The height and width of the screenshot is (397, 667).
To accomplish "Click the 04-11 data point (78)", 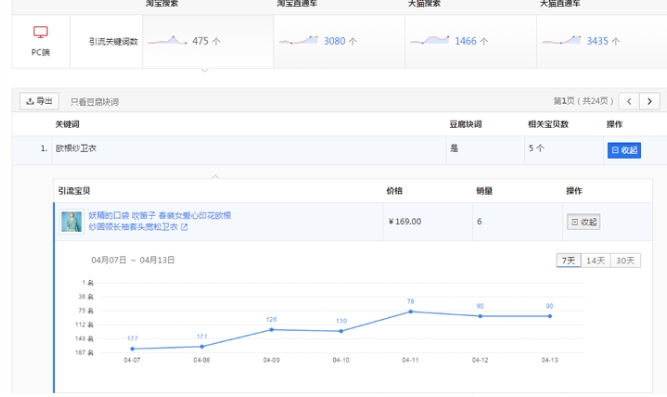I will [410, 312].
